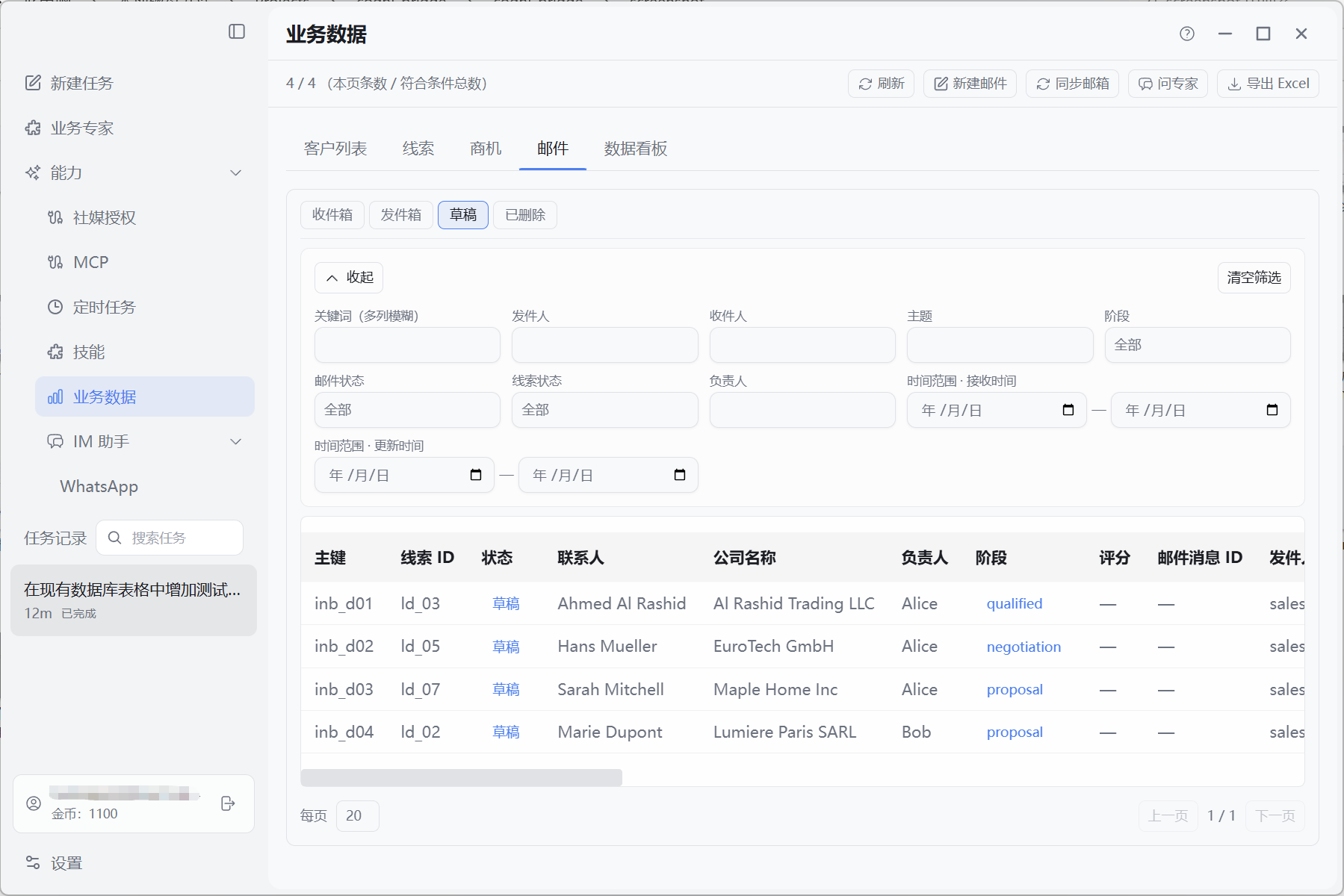Switch to the 客户列表 tab
Screen dimensions: 1344x896
pyautogui.click(x=335, y=149)
